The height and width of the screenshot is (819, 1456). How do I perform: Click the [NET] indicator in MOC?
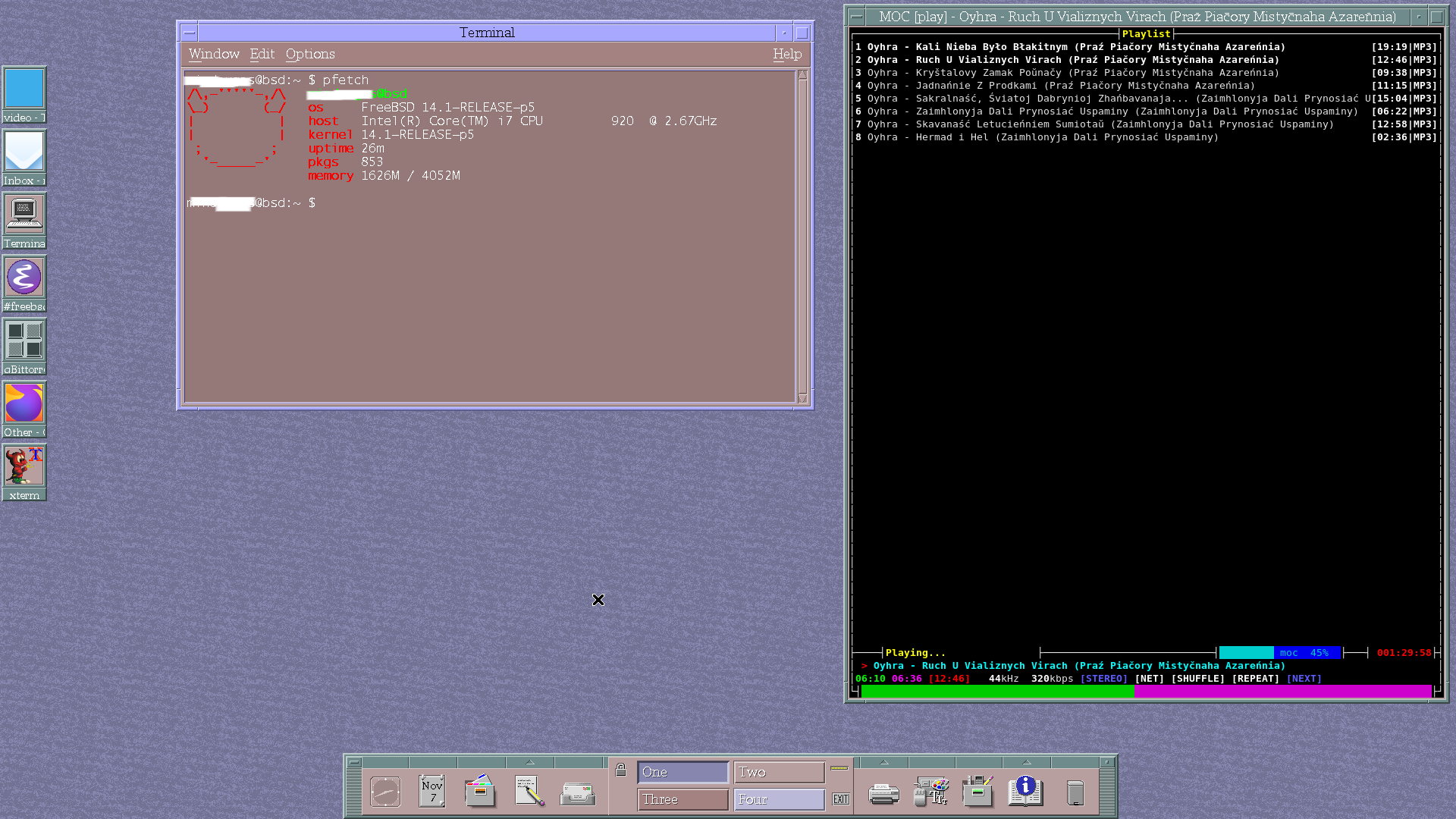pos(1149,679)
